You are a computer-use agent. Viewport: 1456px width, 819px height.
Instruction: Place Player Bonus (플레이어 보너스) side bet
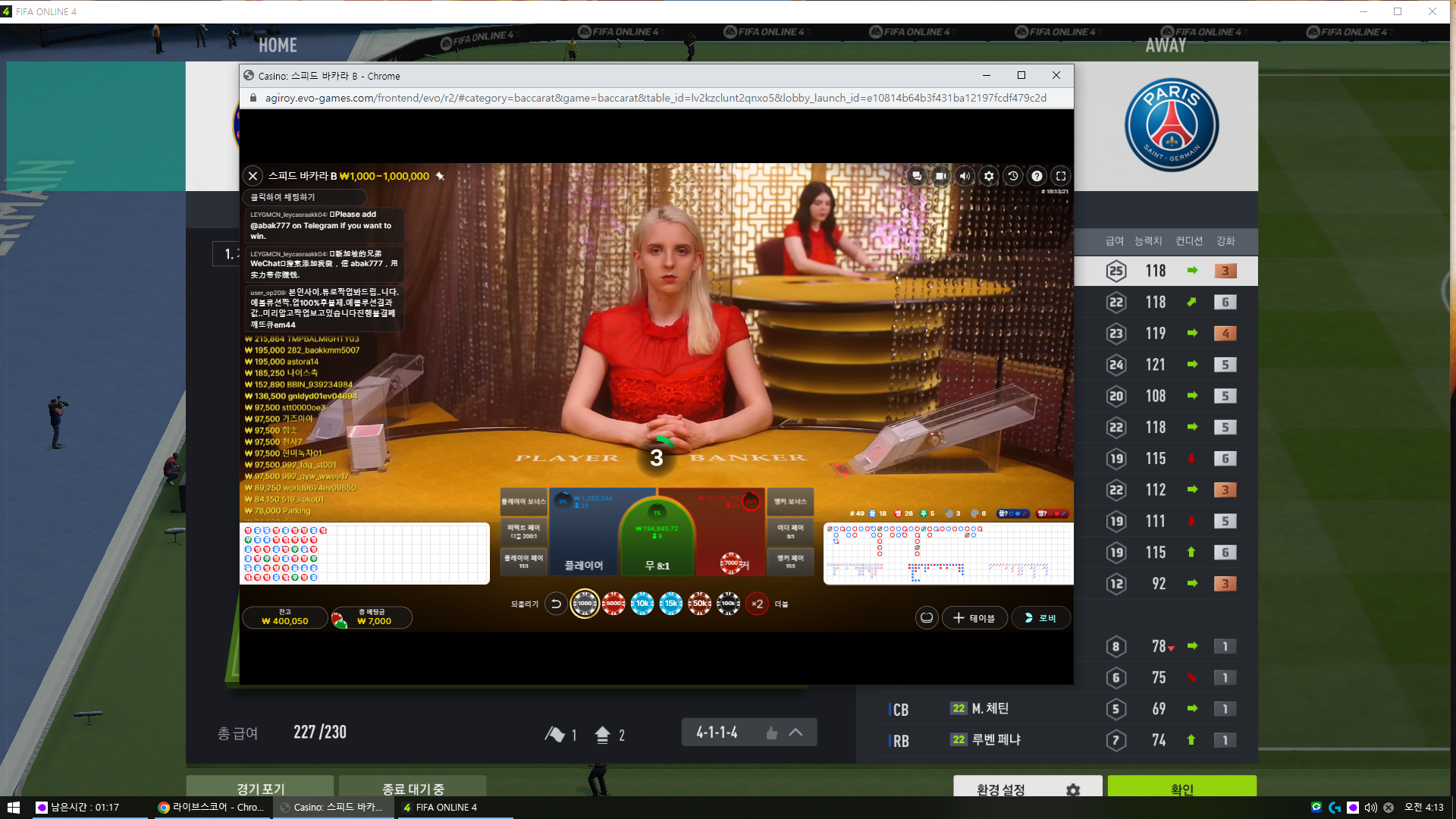[523, 501]
